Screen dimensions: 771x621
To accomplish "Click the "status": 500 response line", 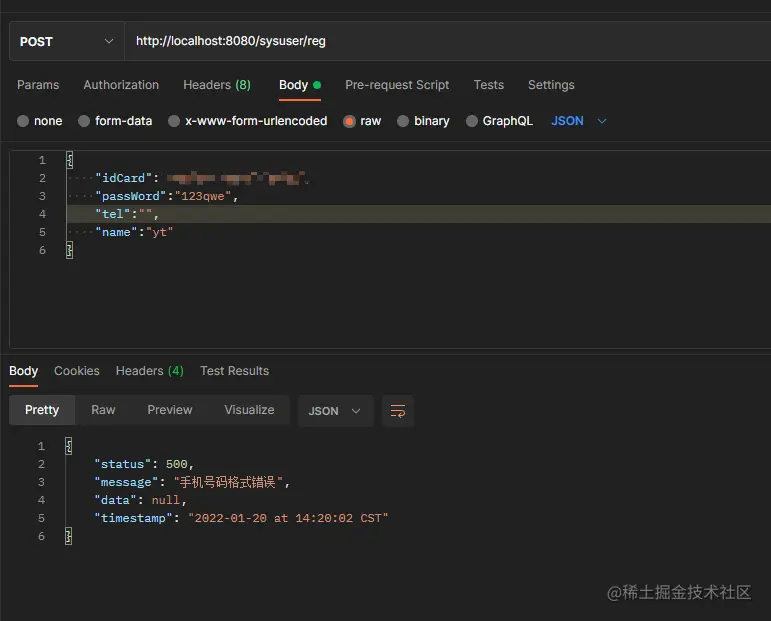I will click(x=144, y=465).
